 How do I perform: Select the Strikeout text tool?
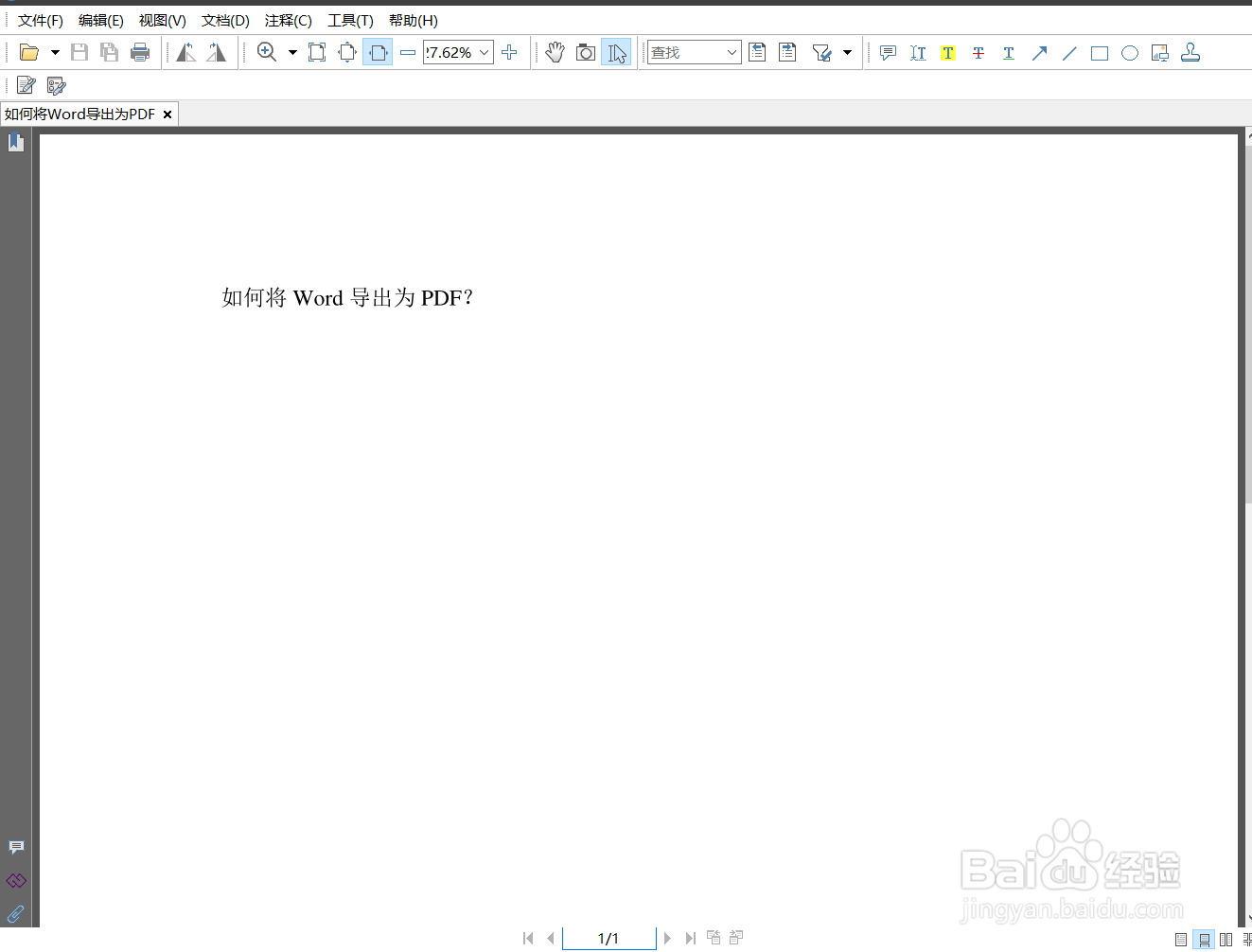(979, 53)
